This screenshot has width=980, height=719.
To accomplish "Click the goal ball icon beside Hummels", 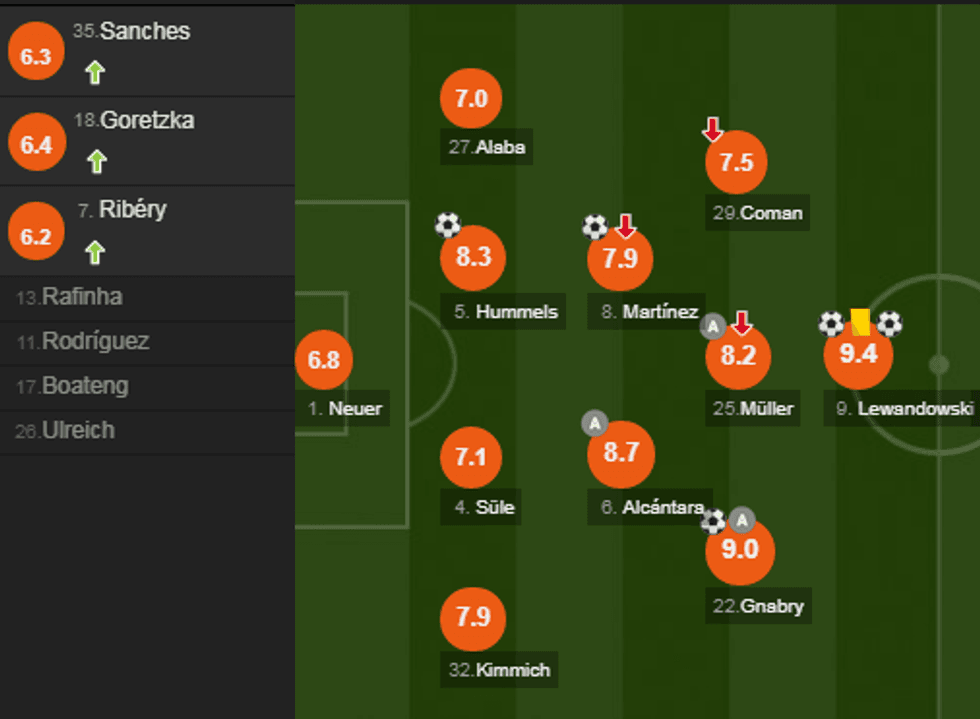I will (448, 224).
